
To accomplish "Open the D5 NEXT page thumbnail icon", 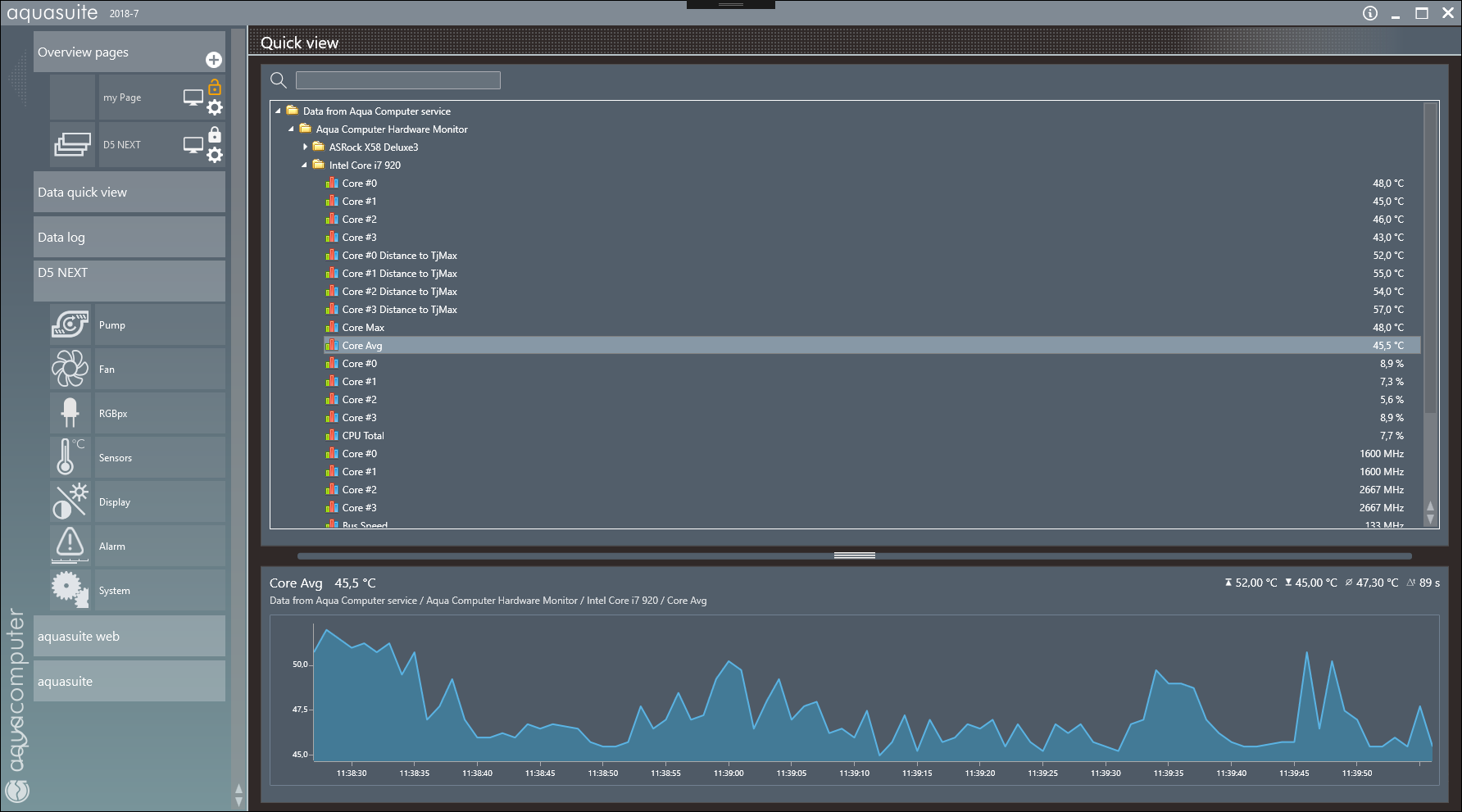I will tap(72, 145).
